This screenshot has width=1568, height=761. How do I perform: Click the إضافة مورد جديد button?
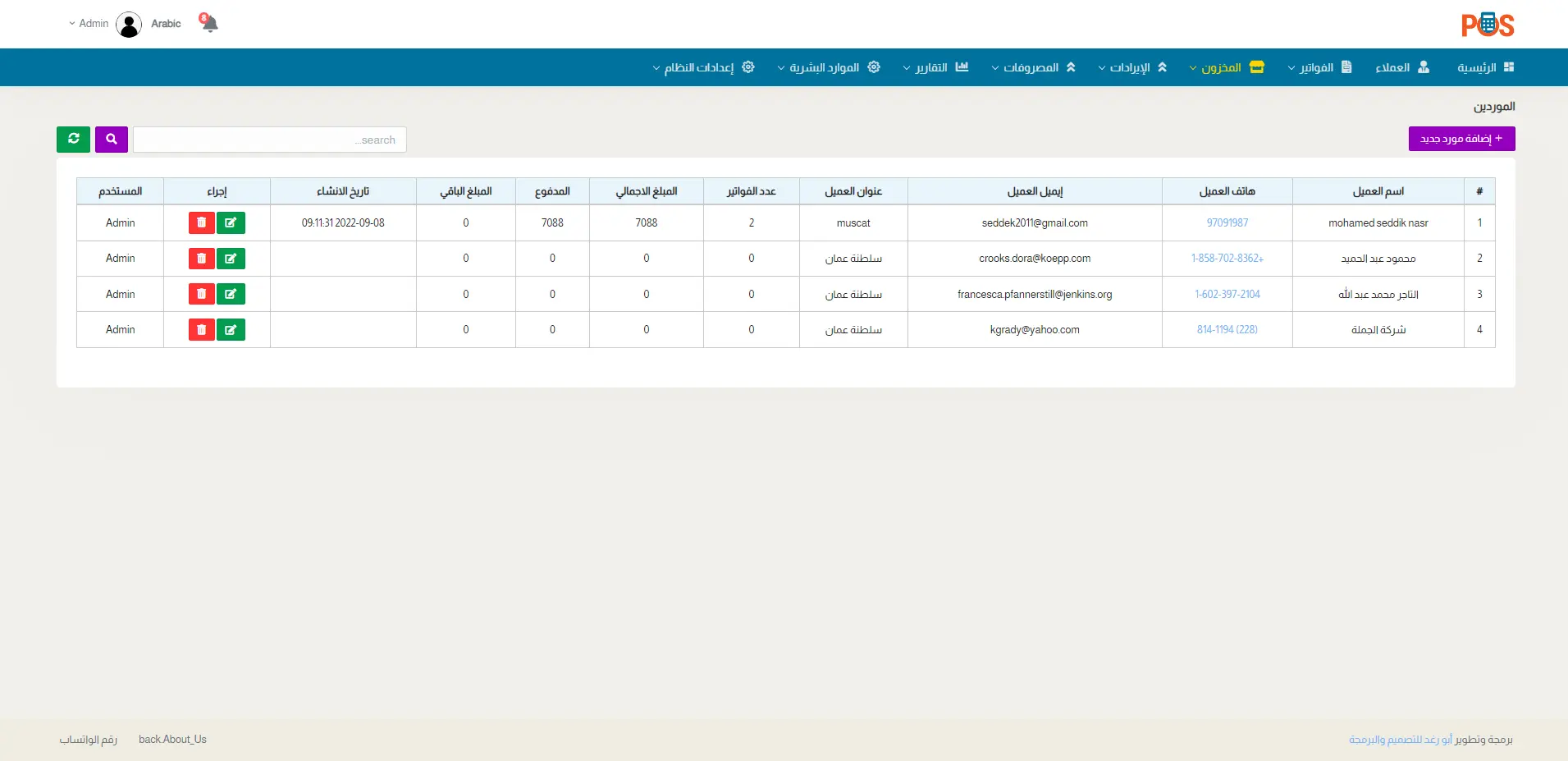[x=1461, y=139]
